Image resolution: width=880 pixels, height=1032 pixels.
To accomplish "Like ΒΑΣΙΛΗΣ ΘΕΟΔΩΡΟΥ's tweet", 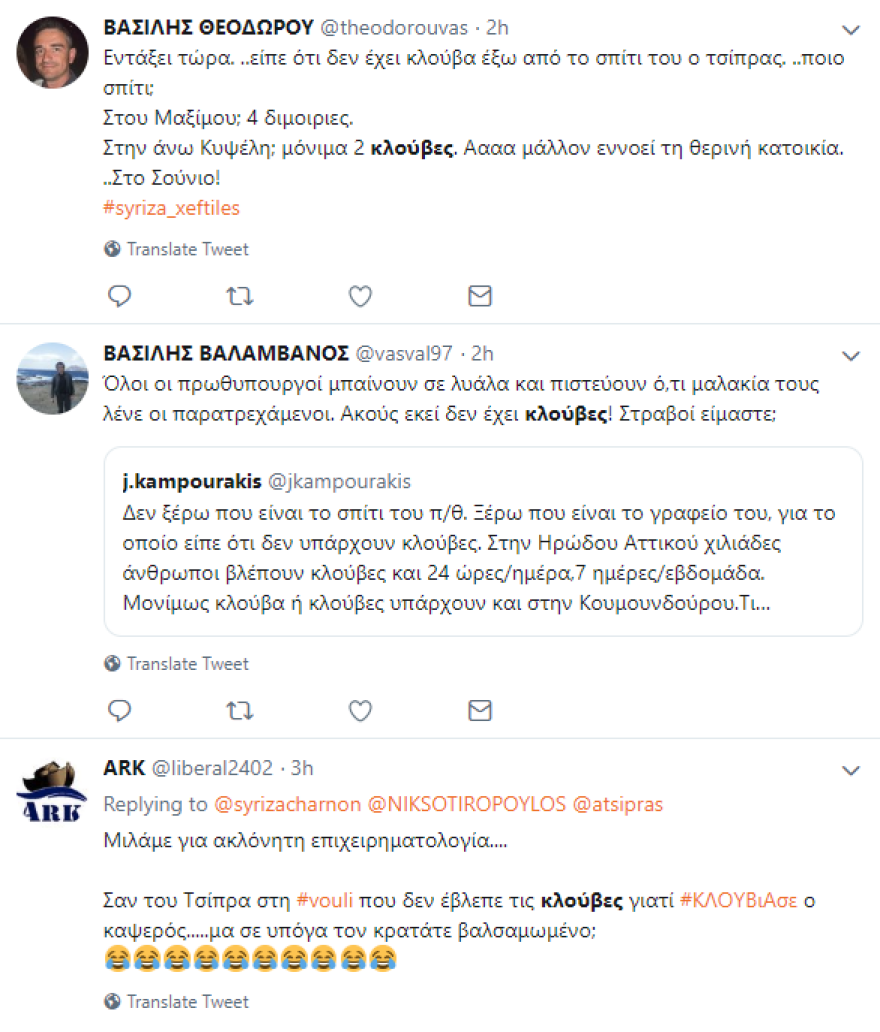I will [x=359, y=296].
